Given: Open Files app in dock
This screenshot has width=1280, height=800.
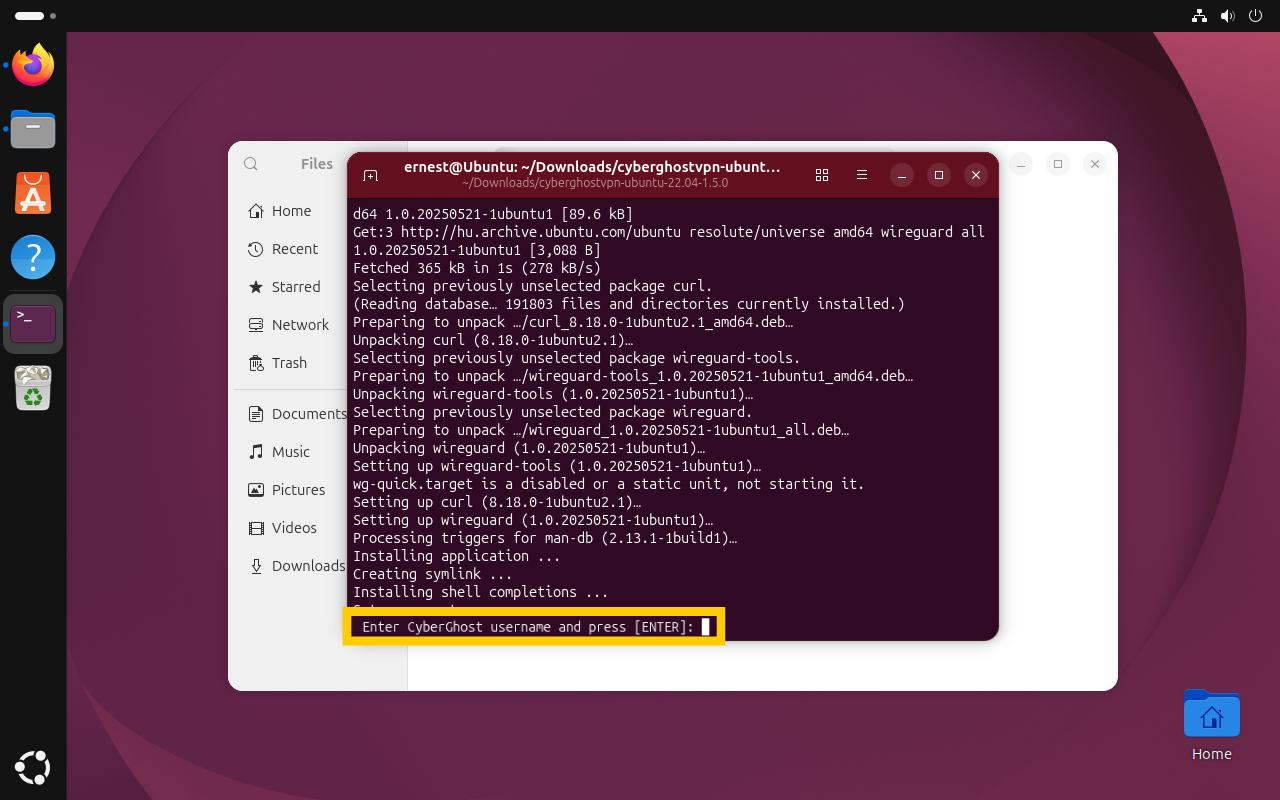Looking at the screenshot, I should point(33,129).
